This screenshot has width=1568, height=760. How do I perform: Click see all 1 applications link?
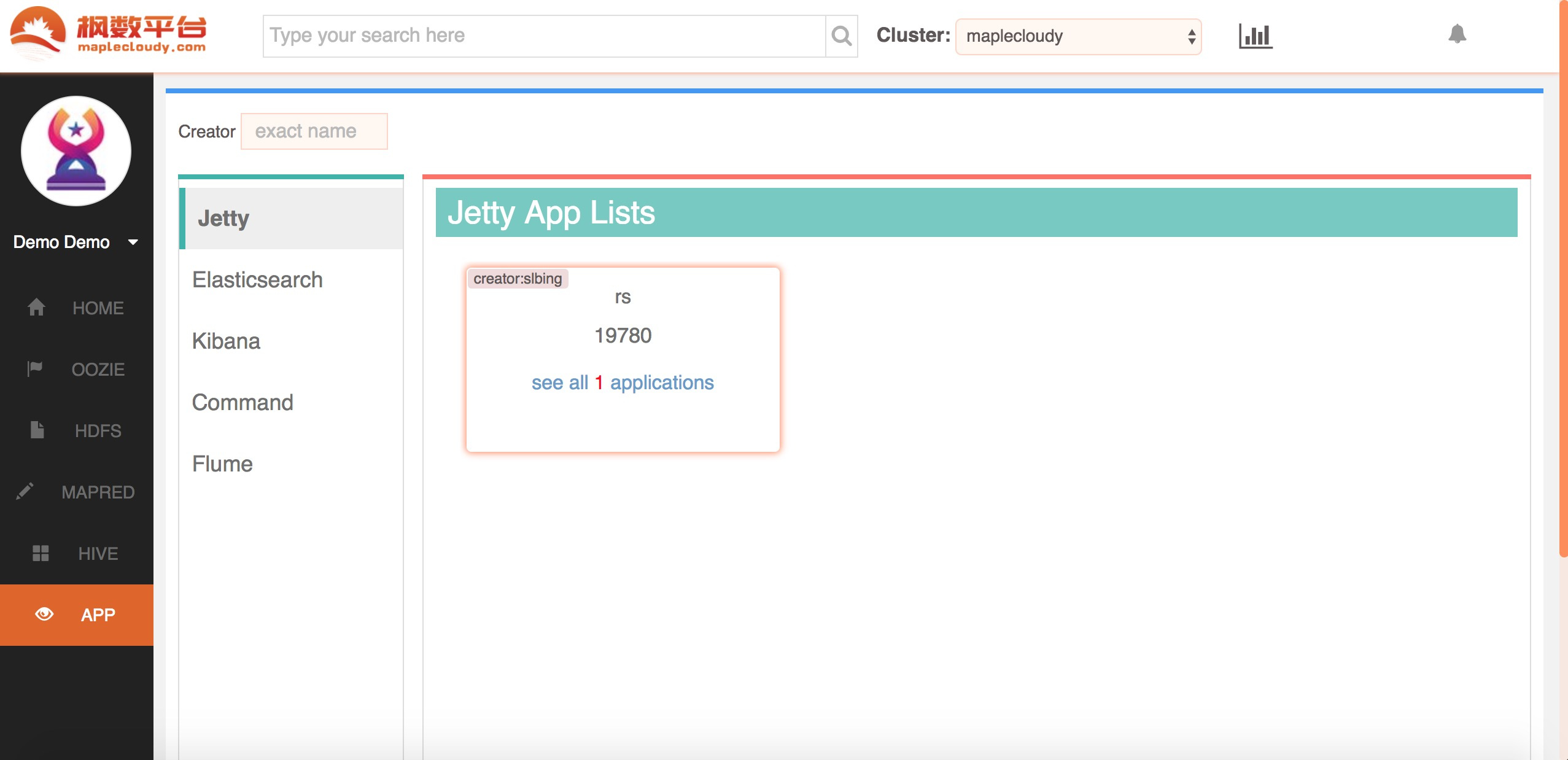click(623, 382)
